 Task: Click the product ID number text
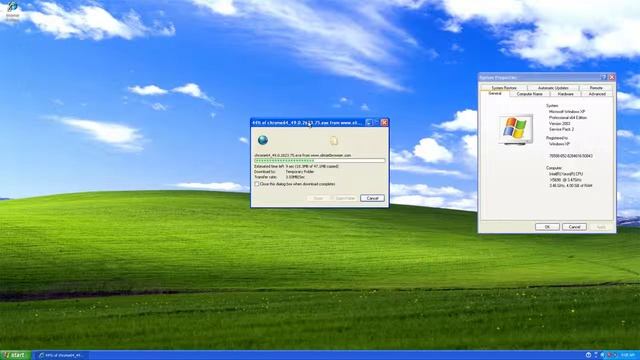[571, 156]
